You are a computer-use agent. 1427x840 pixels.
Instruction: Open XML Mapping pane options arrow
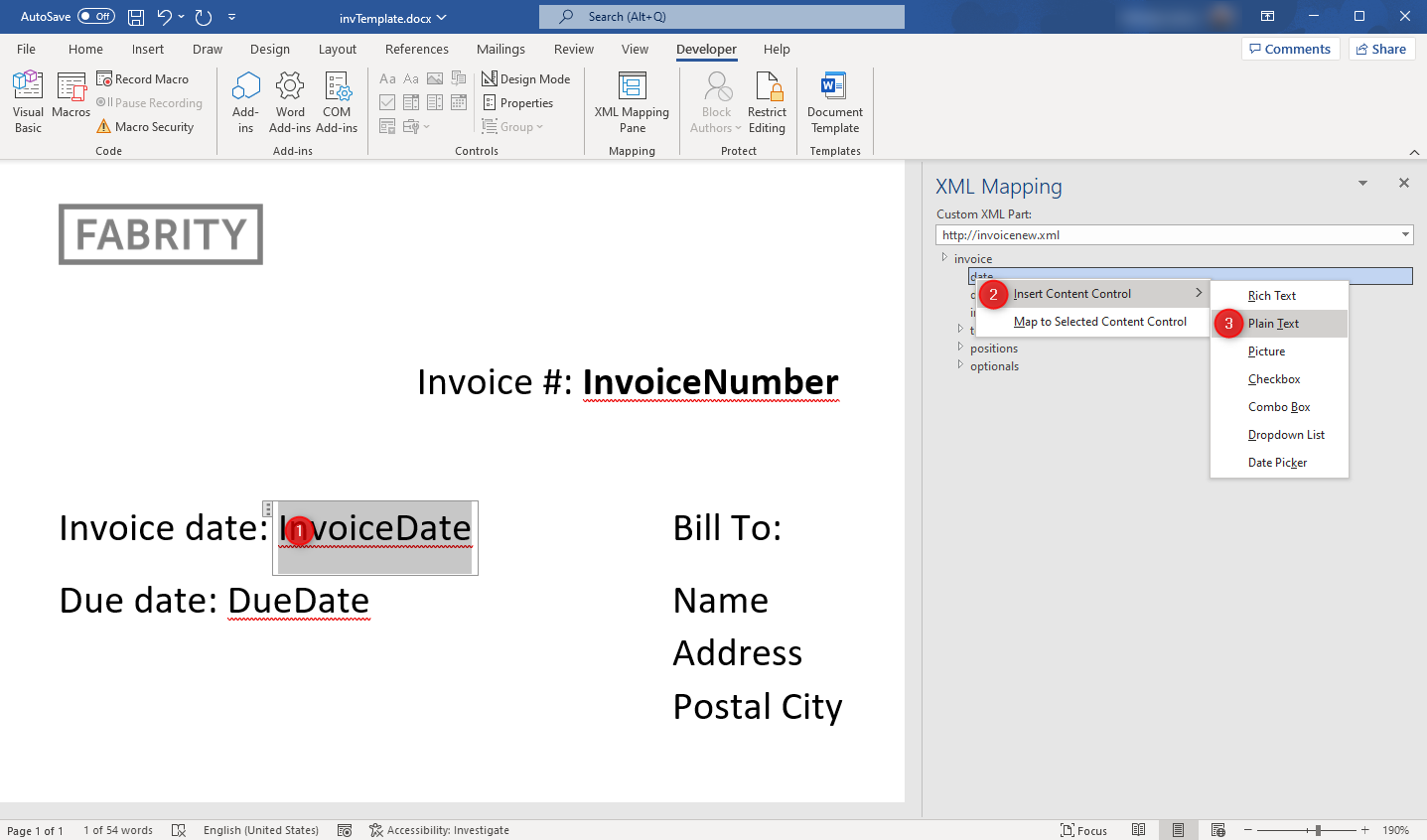tap(1362, 184)
